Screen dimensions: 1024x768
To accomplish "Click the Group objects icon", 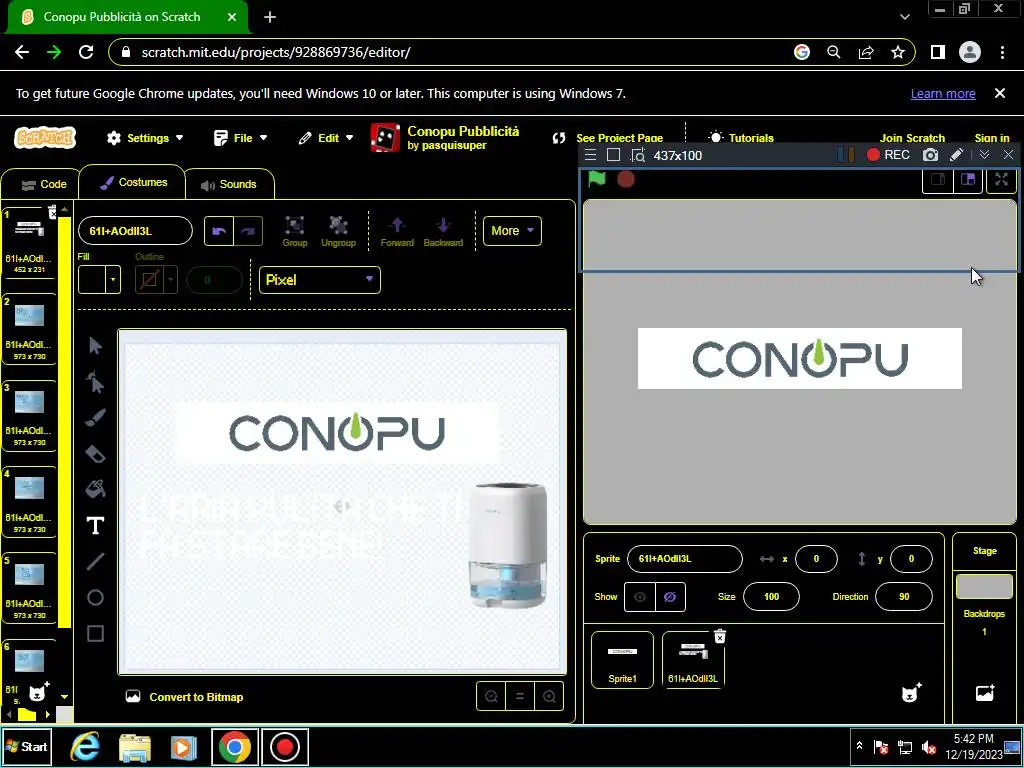I will coord(295,231).
